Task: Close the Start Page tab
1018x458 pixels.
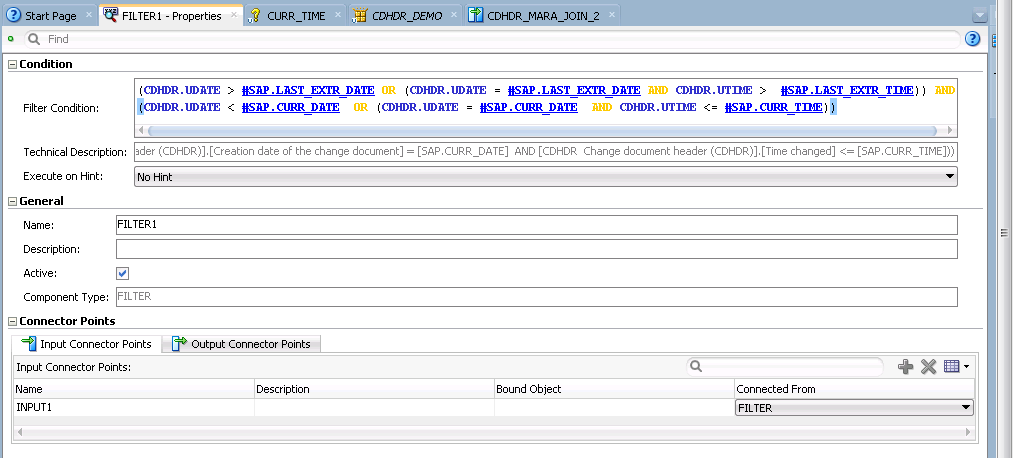Action: [x=89, y=15]
